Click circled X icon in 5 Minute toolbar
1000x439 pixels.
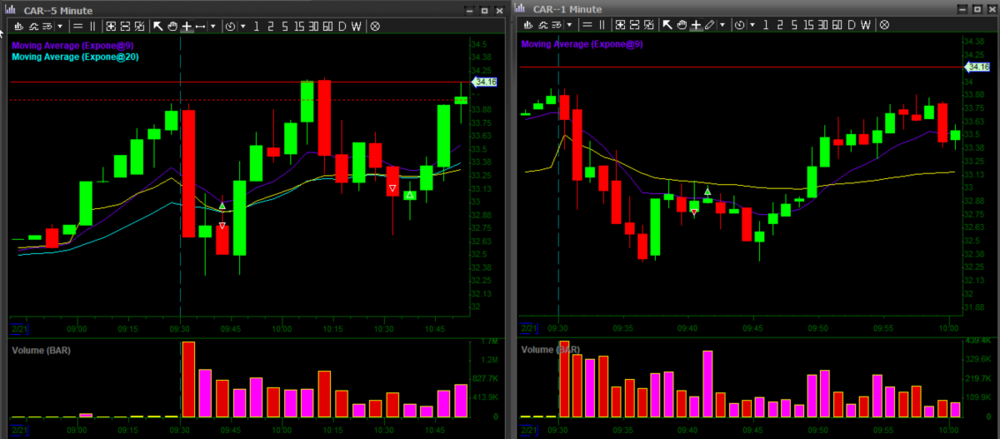[375, 26]
